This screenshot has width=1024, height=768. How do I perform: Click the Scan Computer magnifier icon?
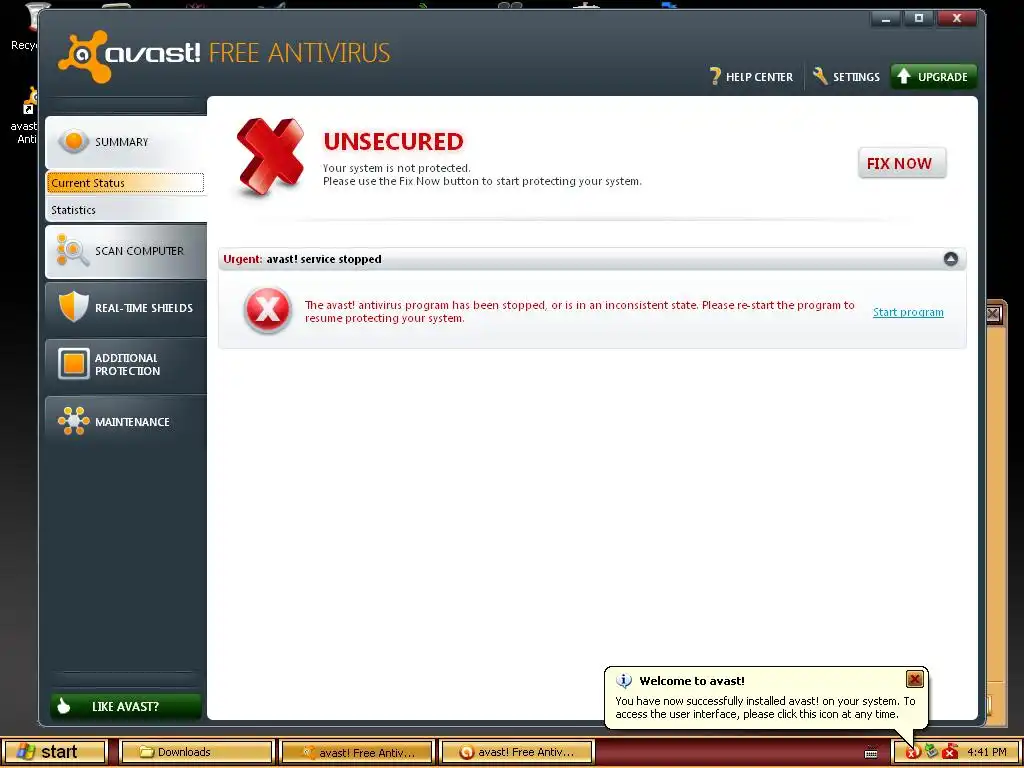coord(72,251)
